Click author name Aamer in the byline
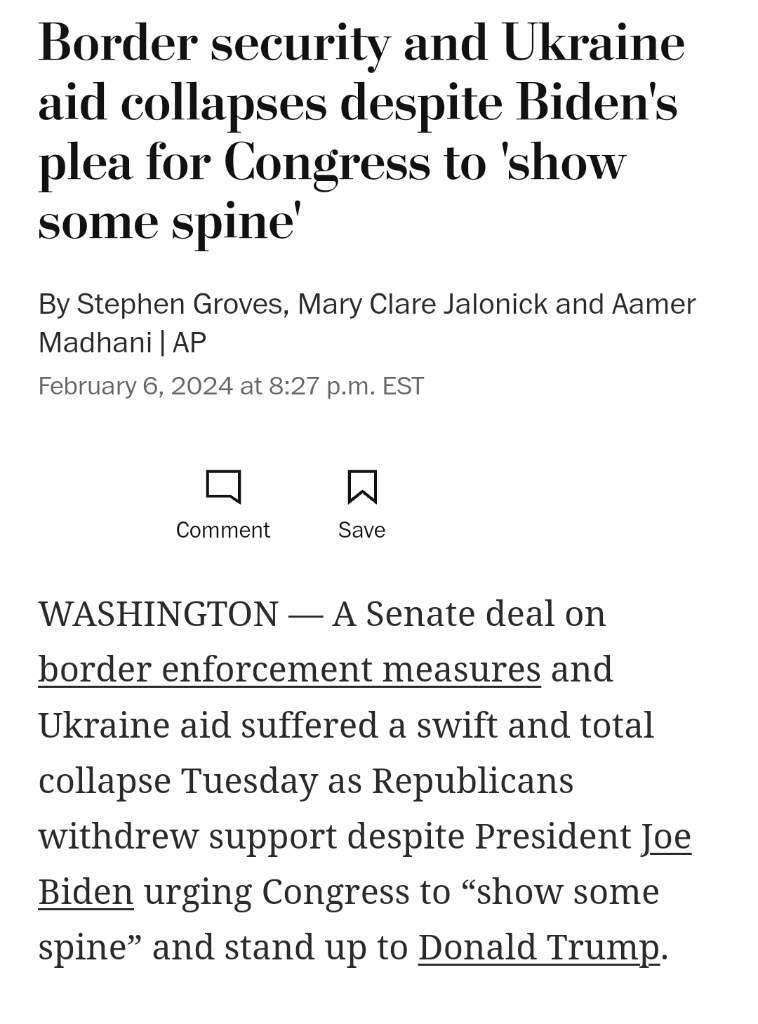The height and width of the screenshot is (1024, 758). [x=654, y=304]
